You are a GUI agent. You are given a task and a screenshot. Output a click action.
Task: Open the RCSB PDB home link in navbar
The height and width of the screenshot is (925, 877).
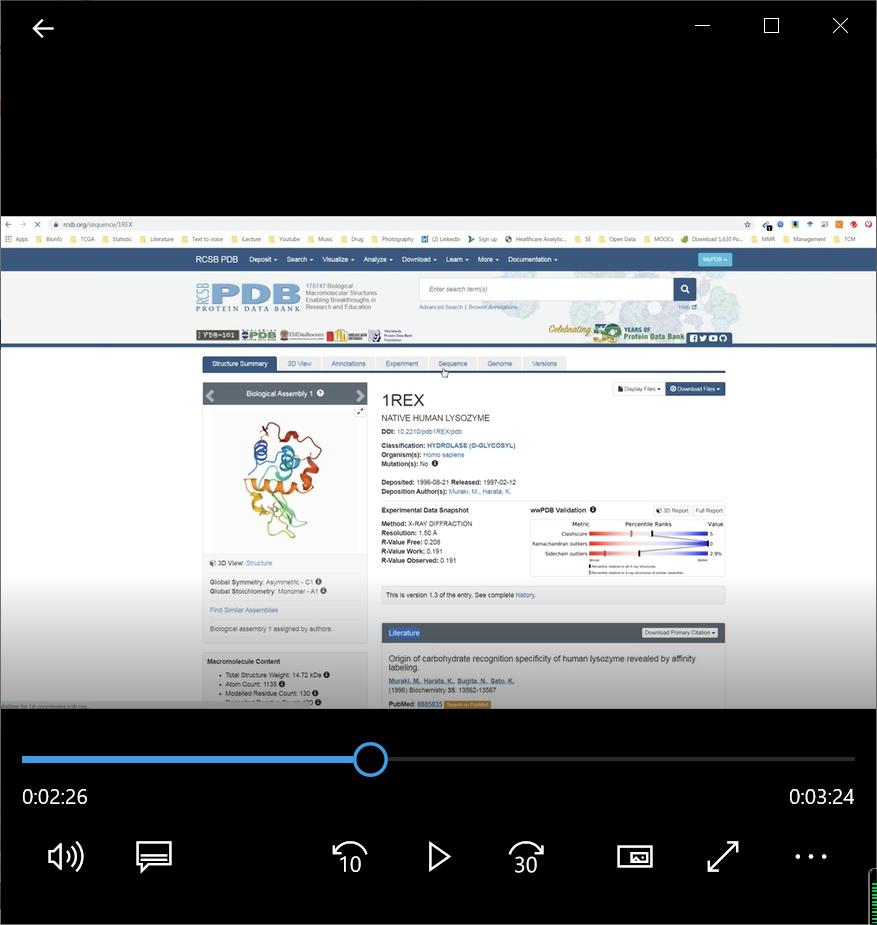pos(216,260)
